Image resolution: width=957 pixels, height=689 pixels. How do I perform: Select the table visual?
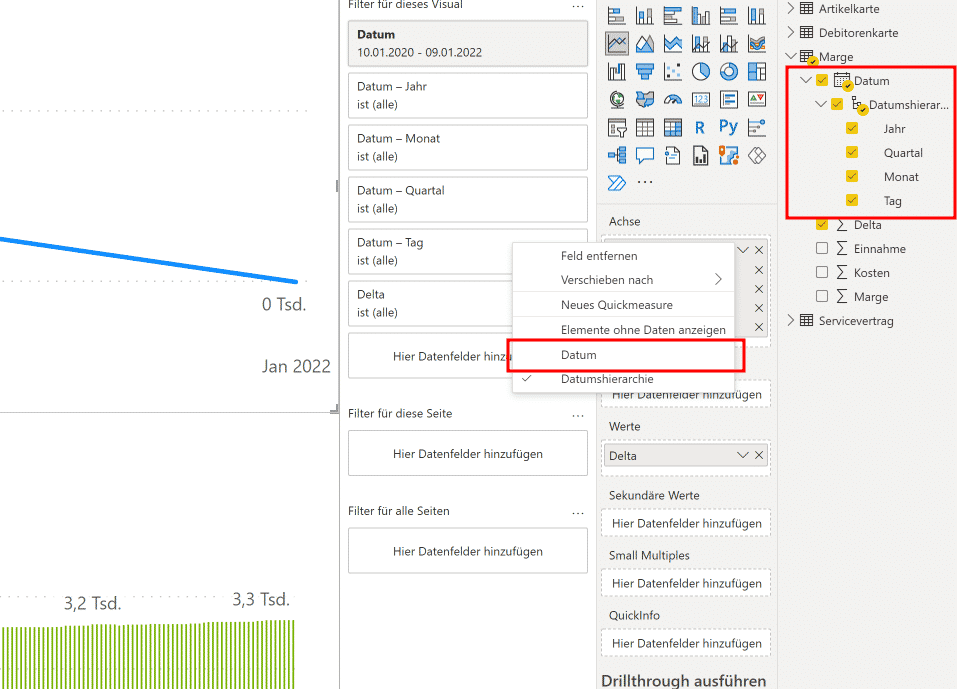[x=645, y=128]
